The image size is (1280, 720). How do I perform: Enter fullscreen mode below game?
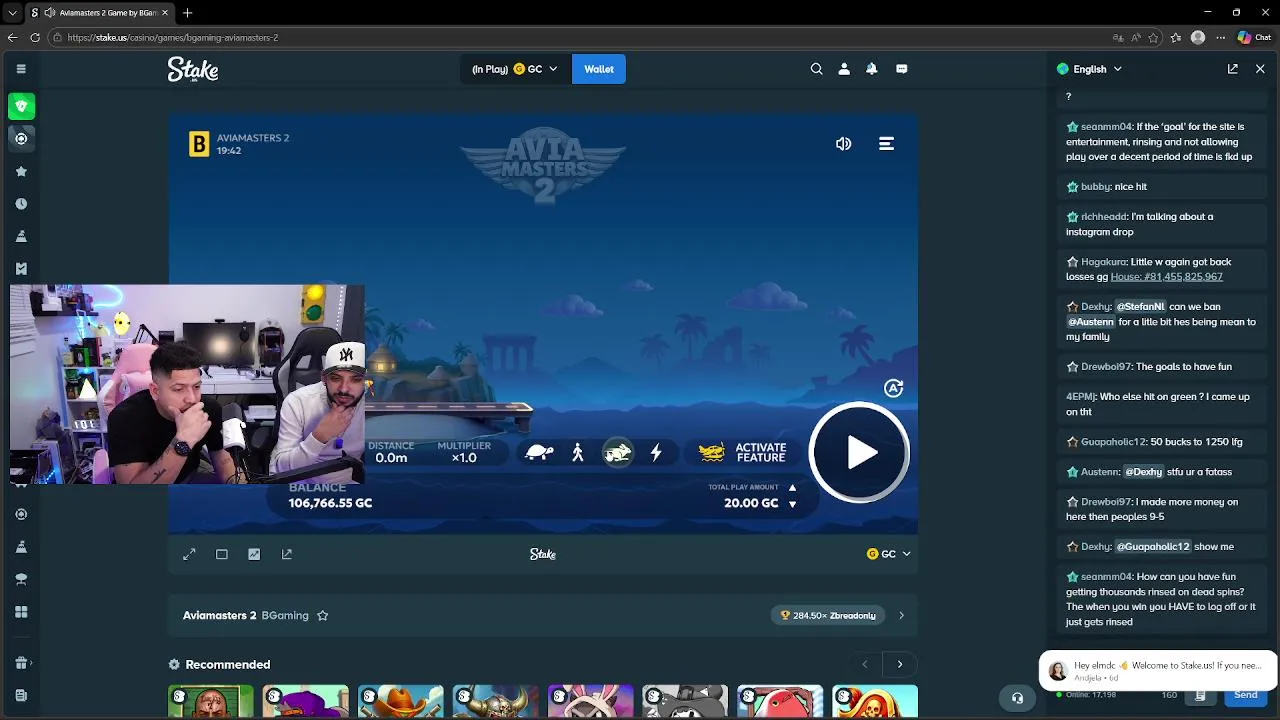click(x=189, y=554)
